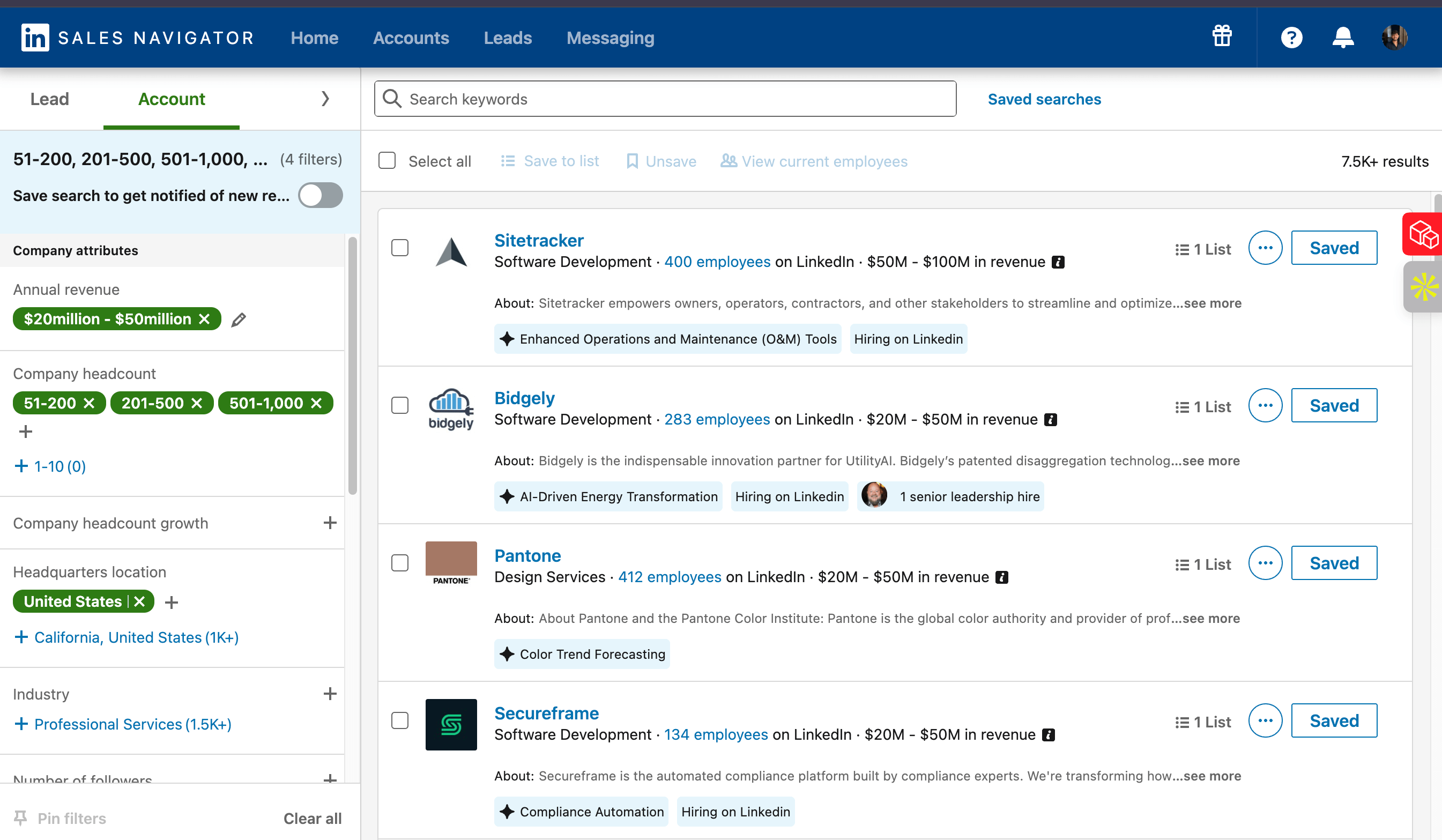Select the Sitetracker checkbox

click(399, 248)
